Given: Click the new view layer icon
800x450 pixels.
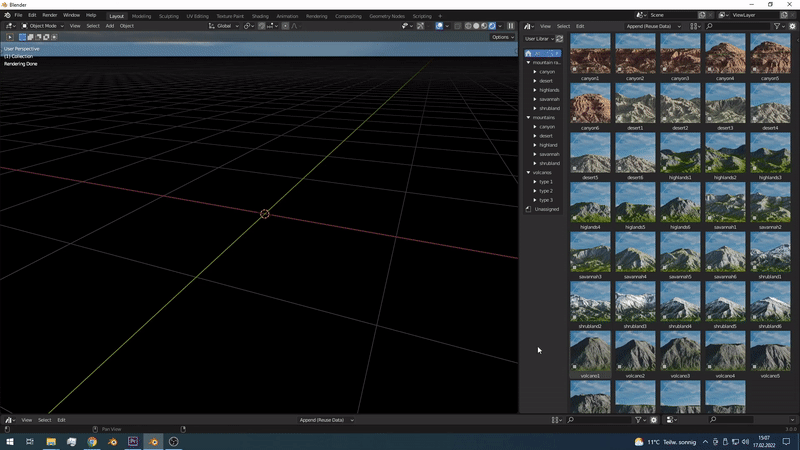Looking at the screenshot, I should click(784, 15).
